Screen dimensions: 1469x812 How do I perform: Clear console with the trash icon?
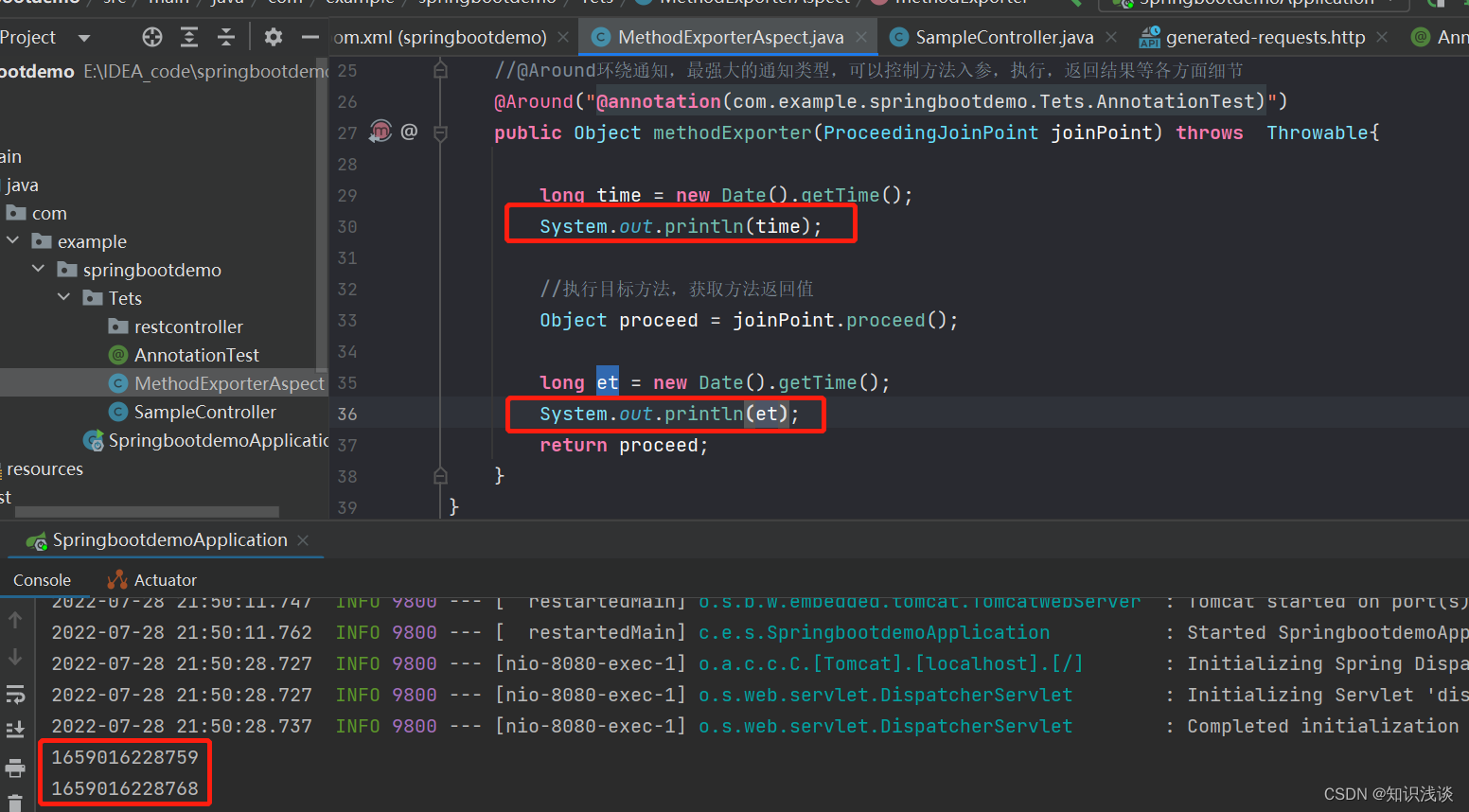tap(15, 802)
